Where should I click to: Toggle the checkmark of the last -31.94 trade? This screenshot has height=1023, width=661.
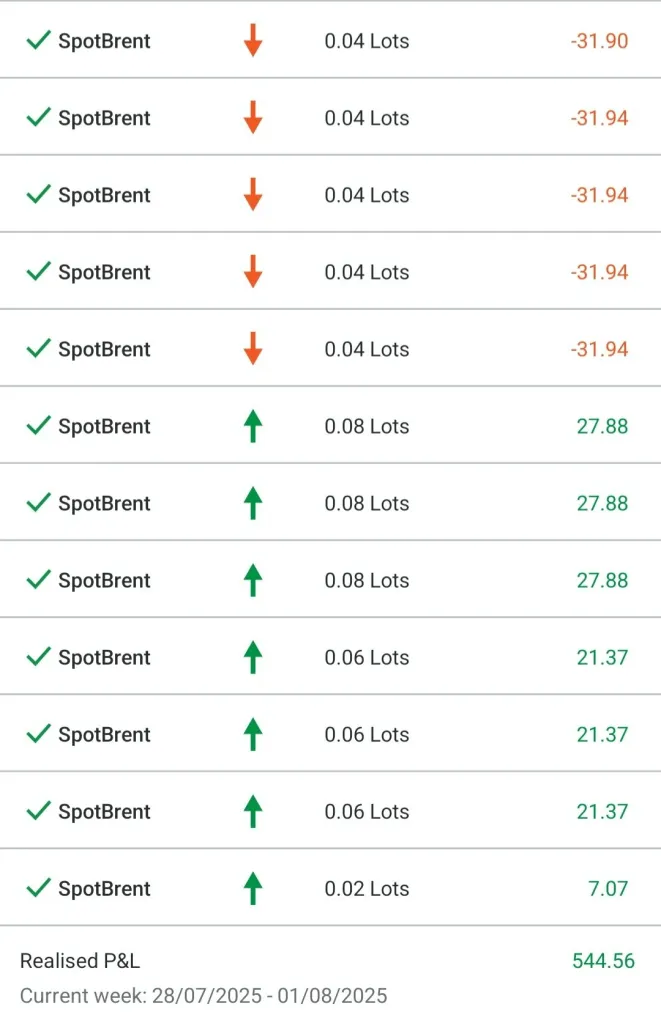click(x=38, y=349)
